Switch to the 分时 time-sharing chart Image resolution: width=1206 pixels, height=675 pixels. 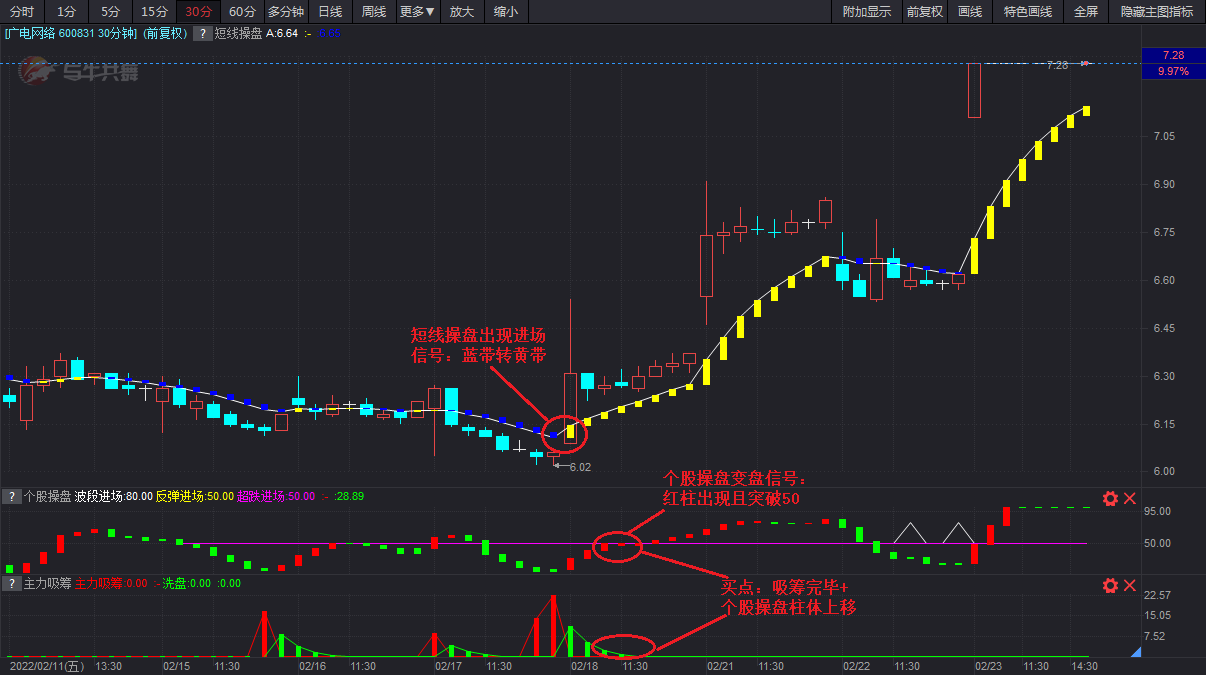tap(21, 12)
